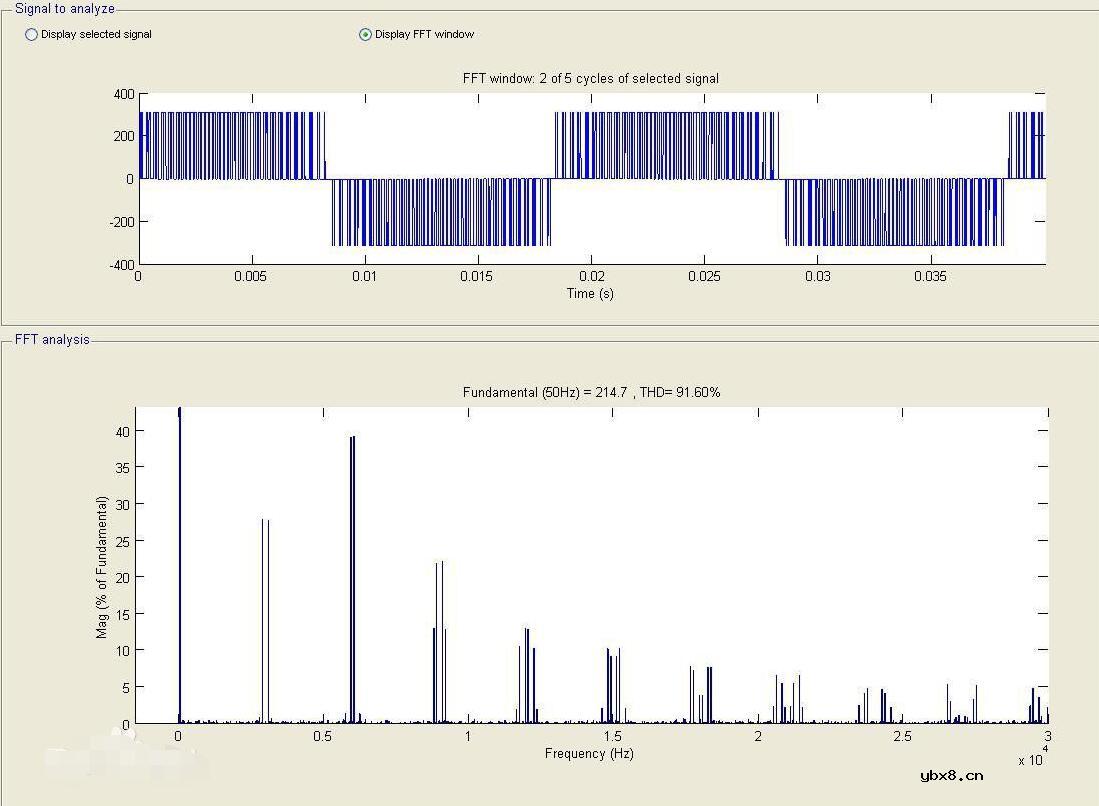Click the 0.02 tick on the time axis
The height and width of the screenshot is (806, 1099).
pyautogui.click(x=592, y=277)
